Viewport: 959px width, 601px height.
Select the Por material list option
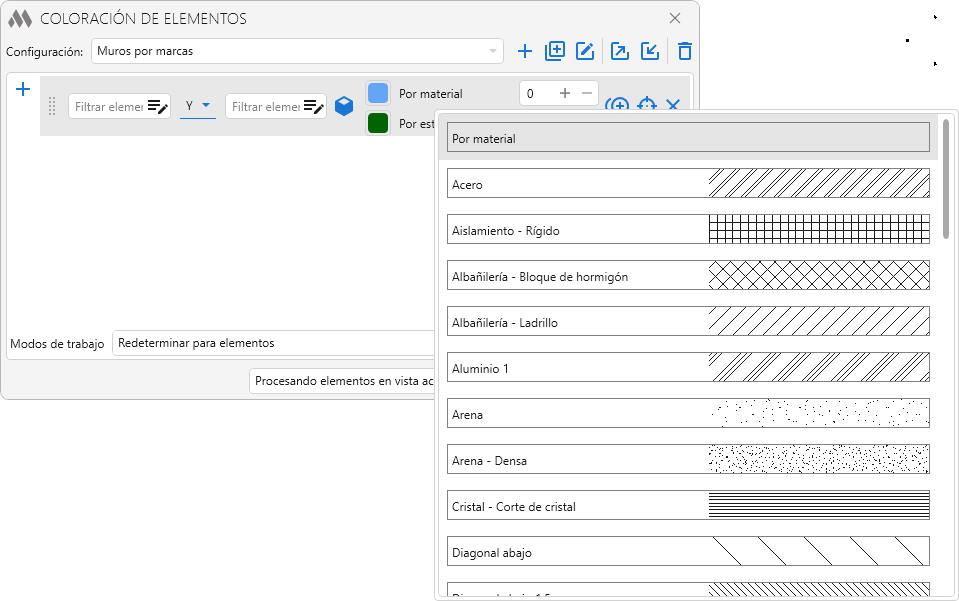click(688, 138)
